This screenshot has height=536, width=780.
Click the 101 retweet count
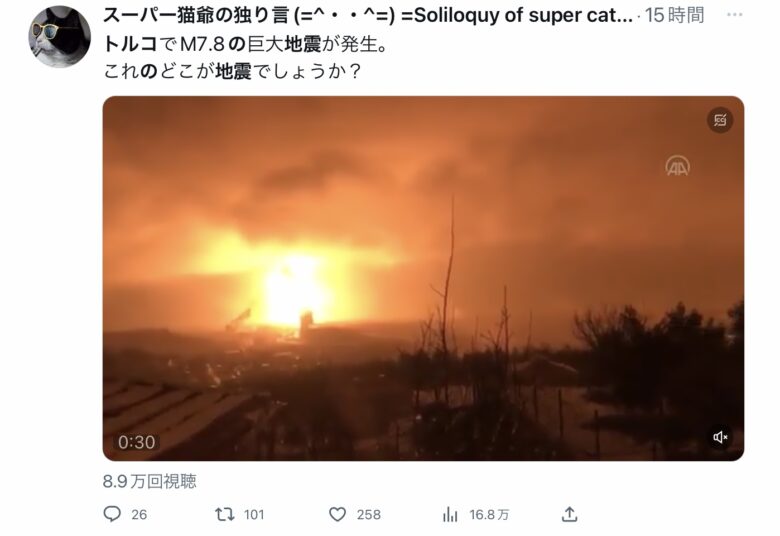(254, 515)
